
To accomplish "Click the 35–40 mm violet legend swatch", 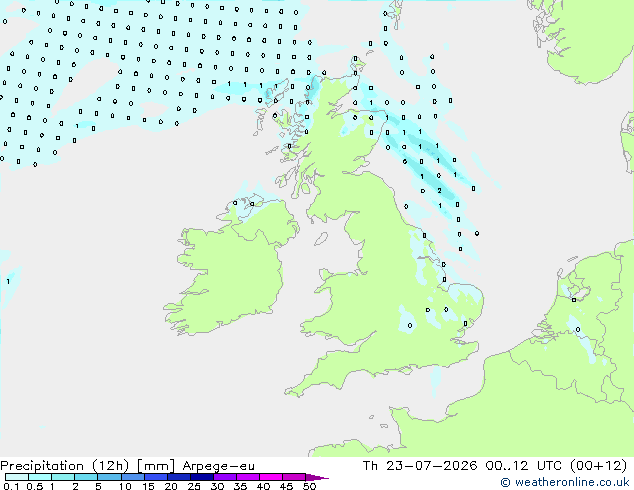I will (248, 477).
